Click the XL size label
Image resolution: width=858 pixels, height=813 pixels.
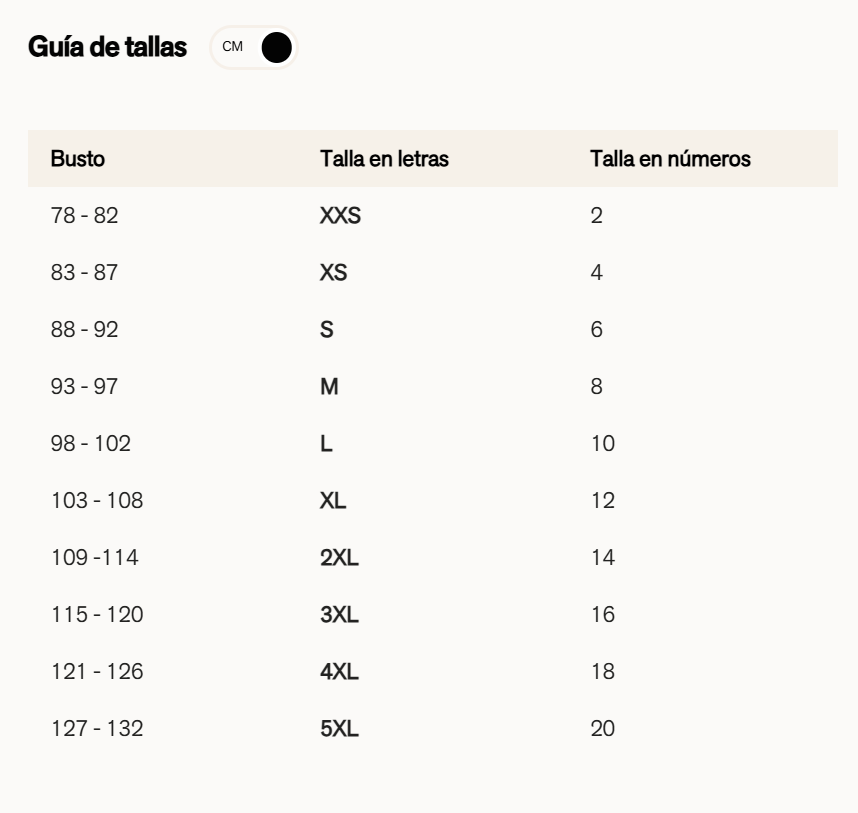coord(333,500)
